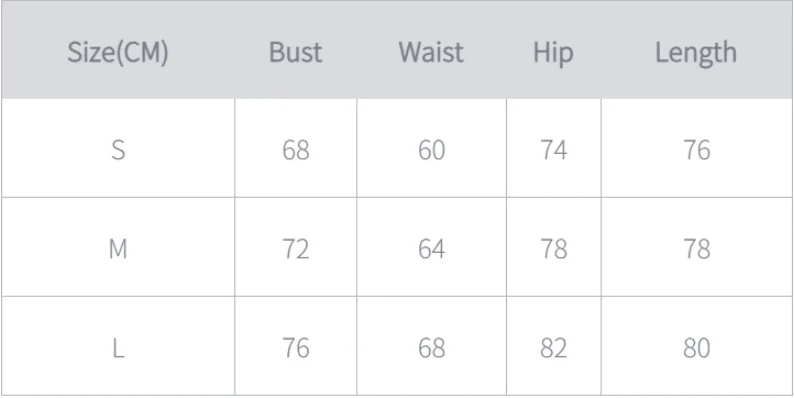The image size is (794, 398).
Task: Select the Length value 76 for size S
Action: [697, 150]
